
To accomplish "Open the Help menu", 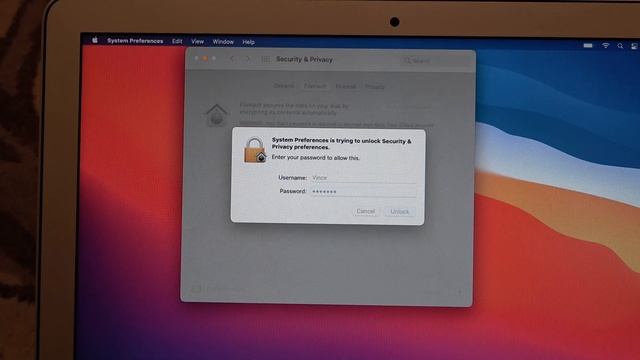I will (x=248, y=42).
